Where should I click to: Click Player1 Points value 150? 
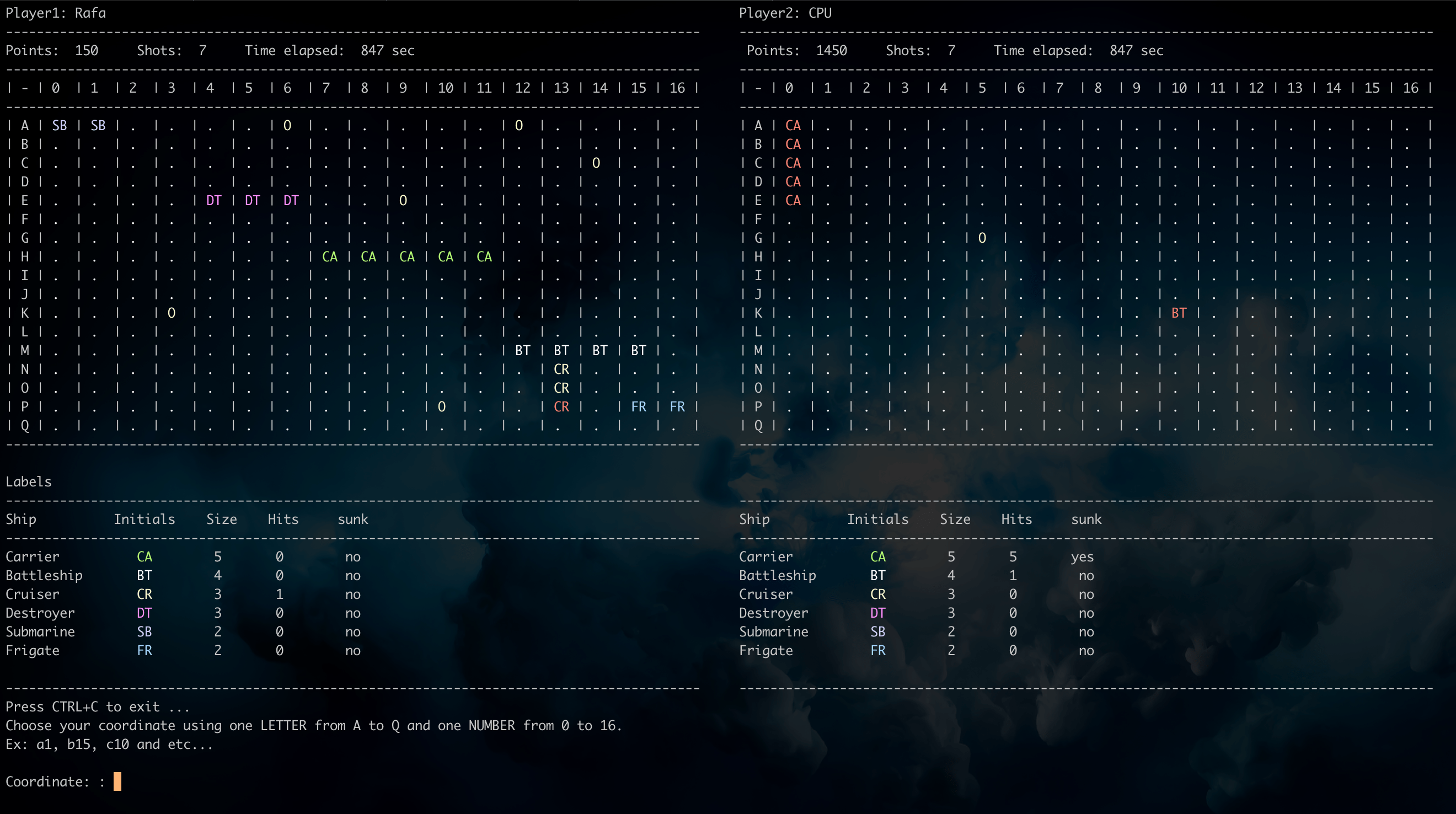click(87, 50)
